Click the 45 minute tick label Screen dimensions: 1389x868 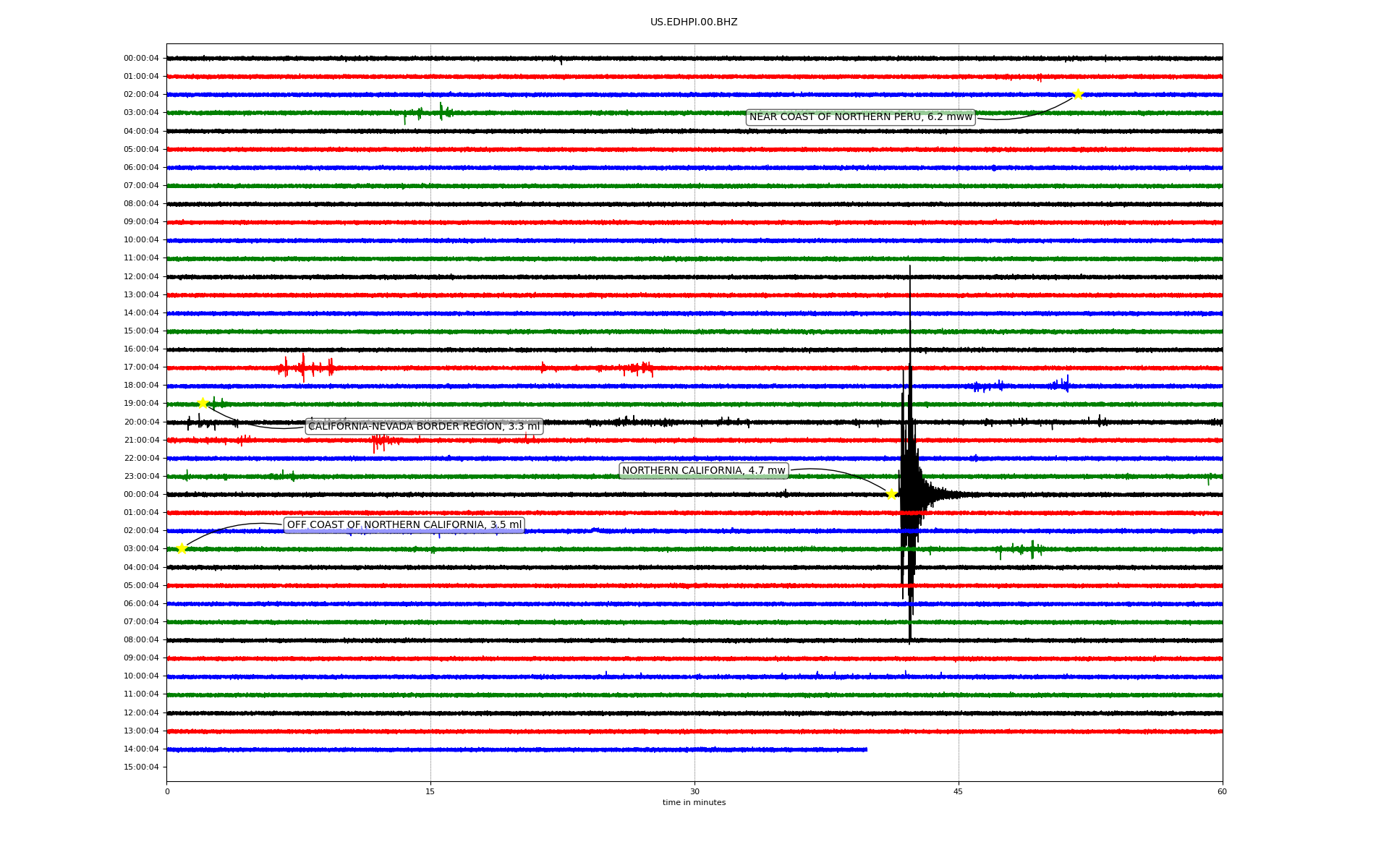959,792
